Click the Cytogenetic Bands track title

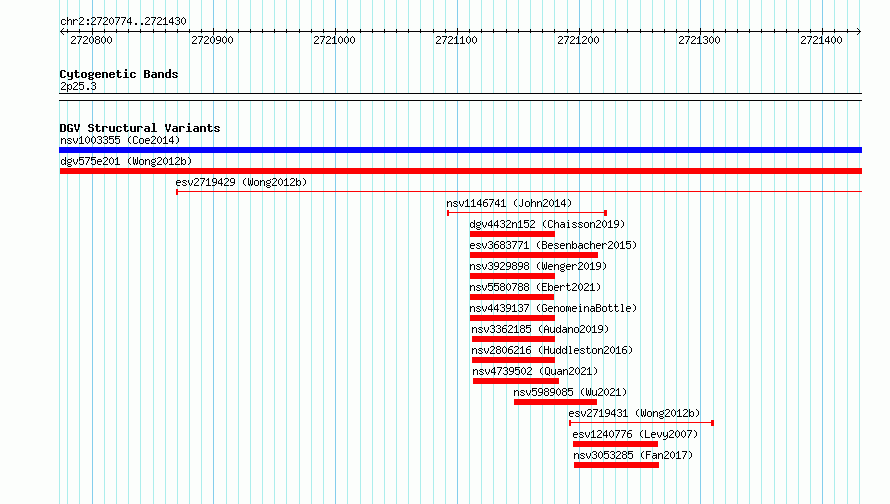point(119,74)
